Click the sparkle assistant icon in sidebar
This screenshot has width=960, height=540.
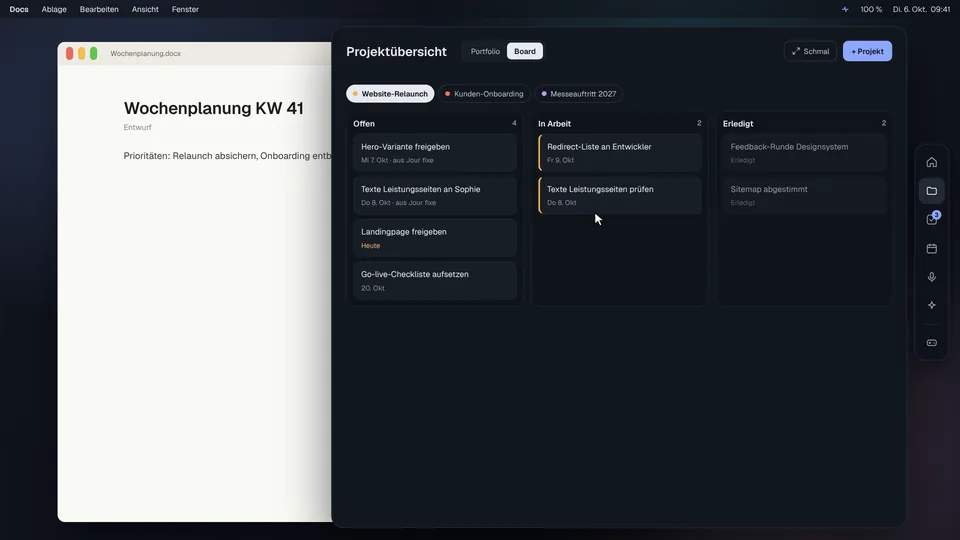pos(931,305)
